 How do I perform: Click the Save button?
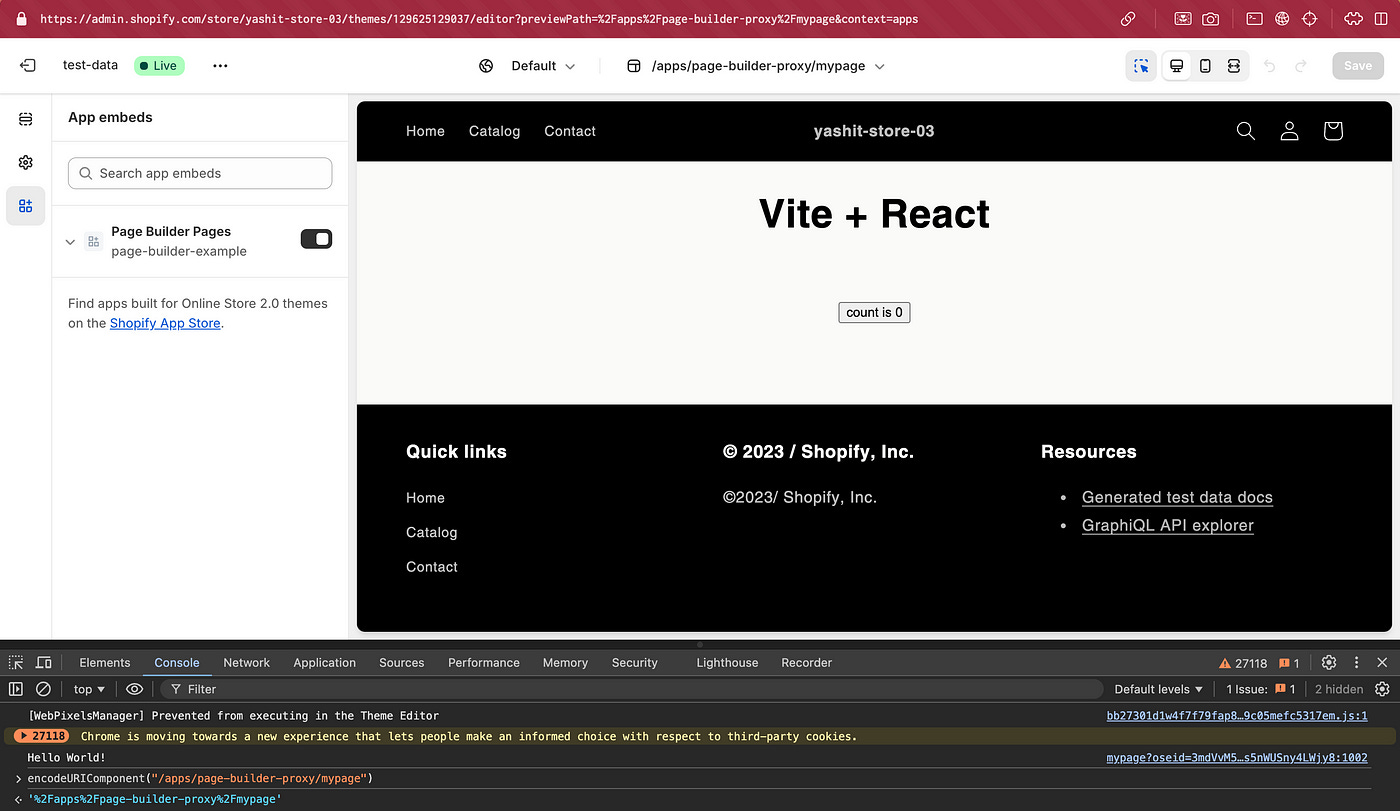[1358, 66]
